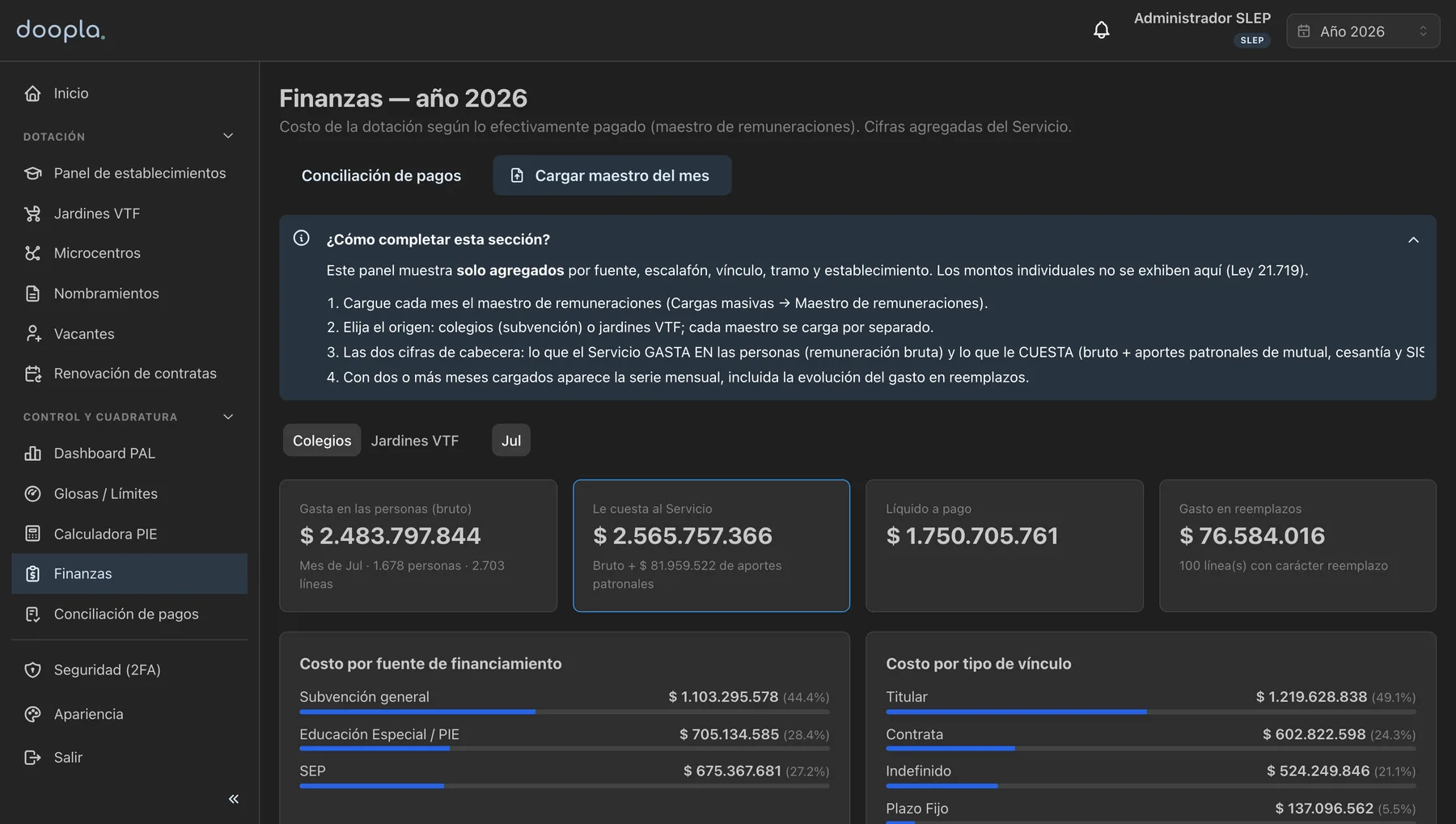This screenshot has width=1456, height=824.
Task: Select the Le cuesta al Servicio card
Action: point(711,546)
